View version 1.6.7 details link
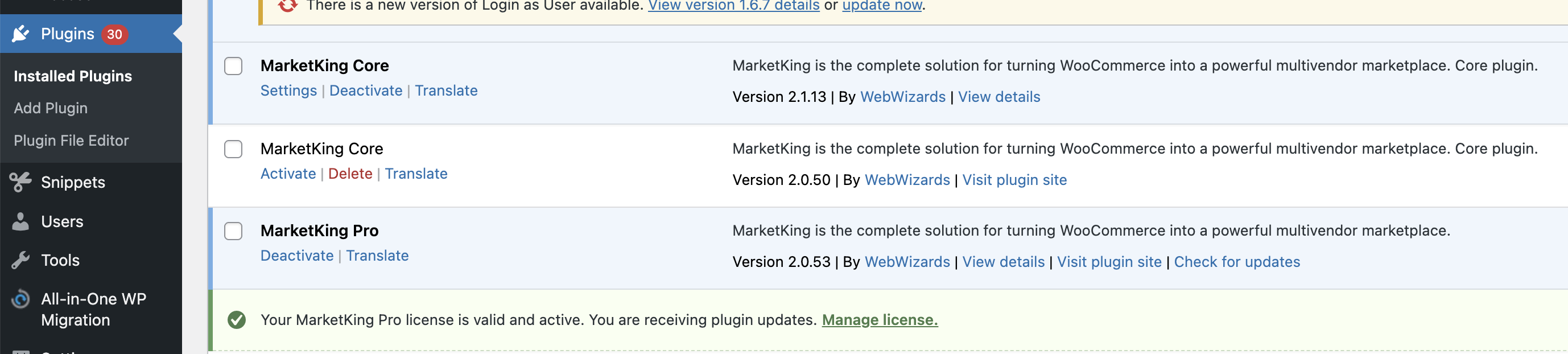This screenshot has height=354, width=1568. tap(733, 6)
